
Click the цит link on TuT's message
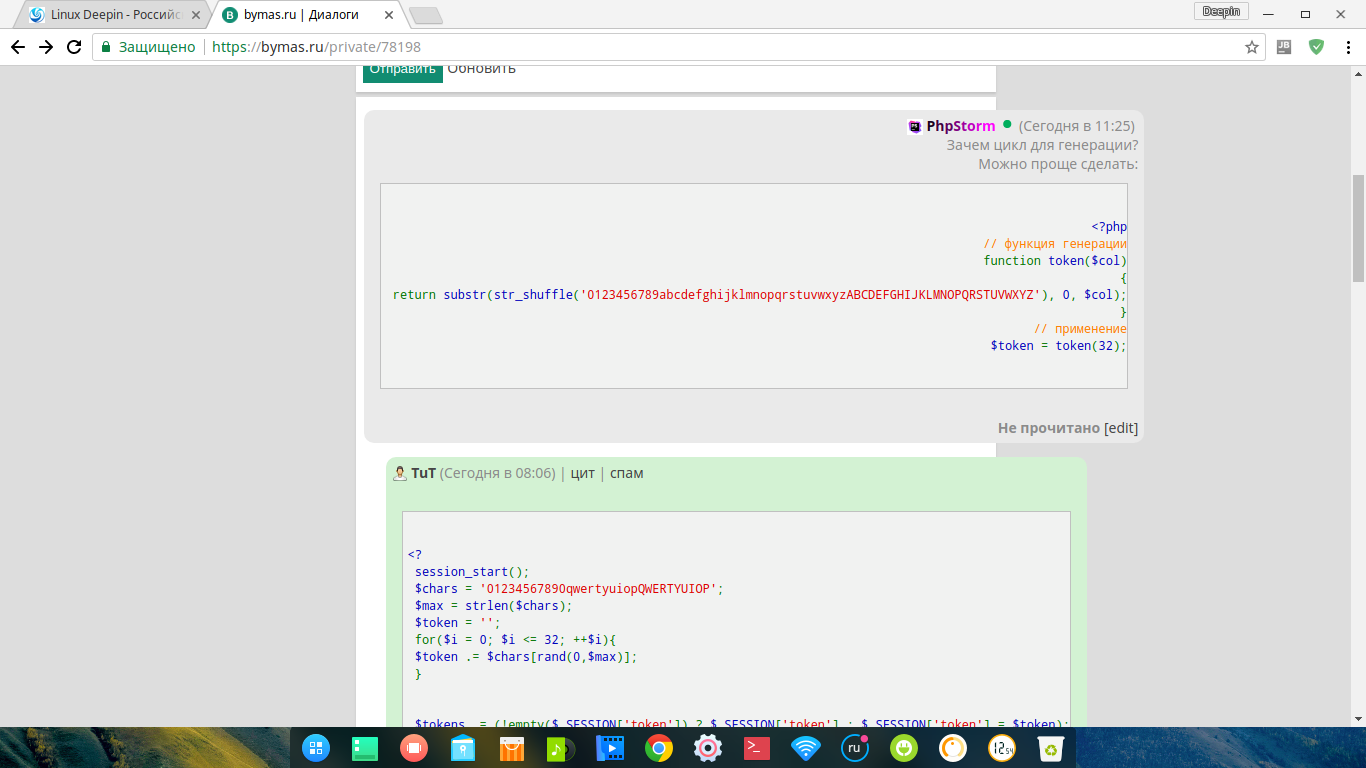coord(582,473)
